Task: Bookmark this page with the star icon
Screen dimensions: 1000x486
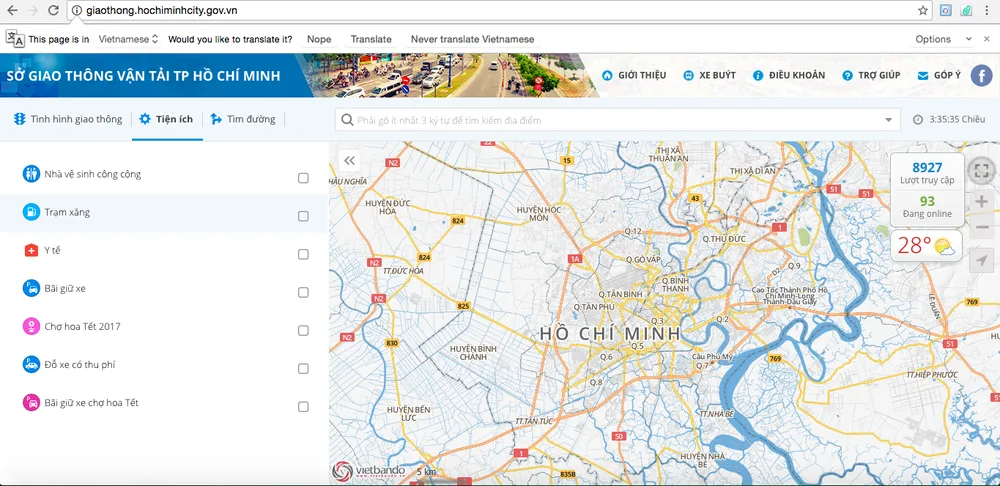Action: pos(923,10)
